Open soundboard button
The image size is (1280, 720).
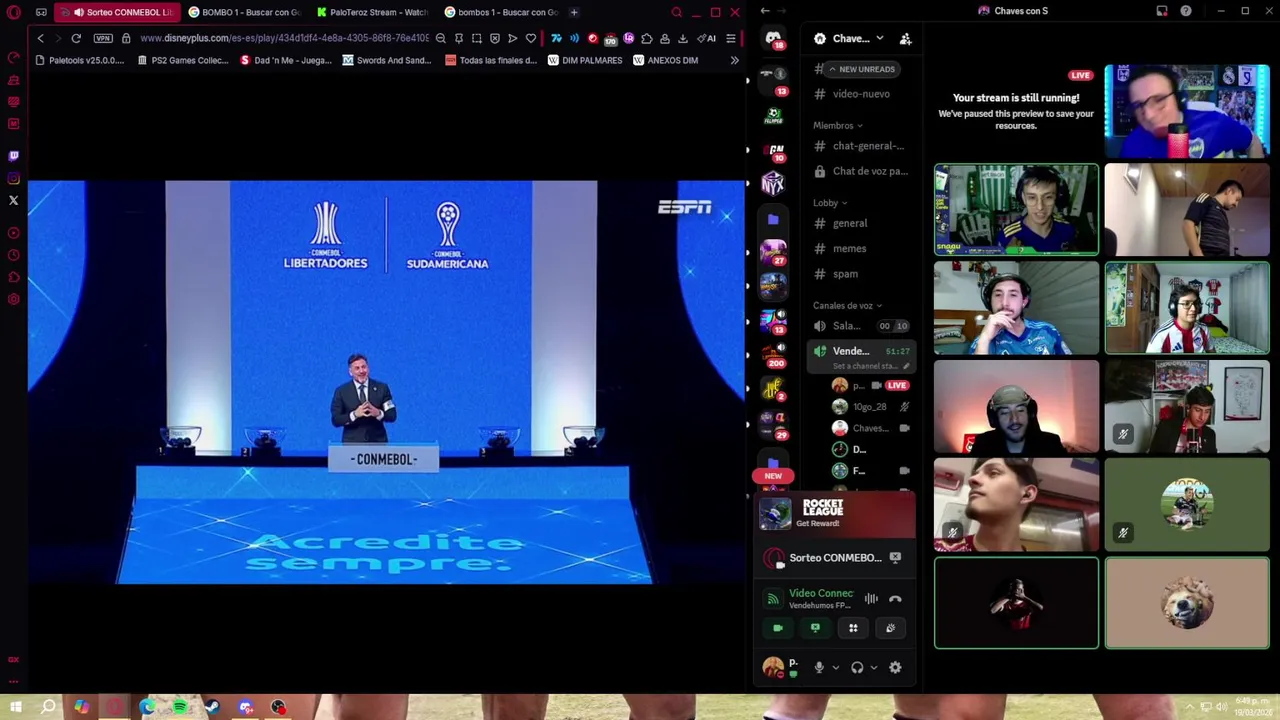(x=890, y=628)
